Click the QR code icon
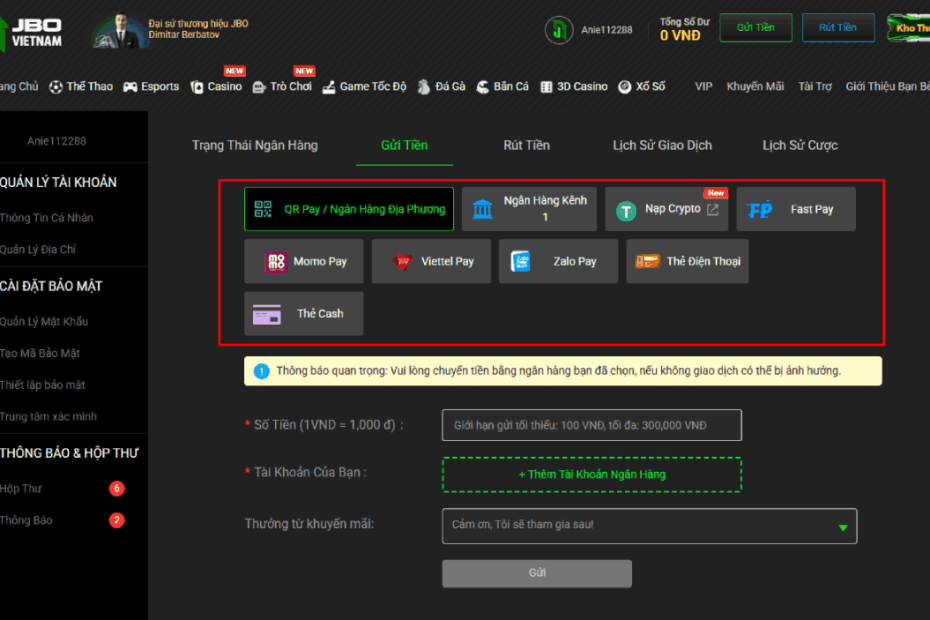 click(x=263, y=209)
